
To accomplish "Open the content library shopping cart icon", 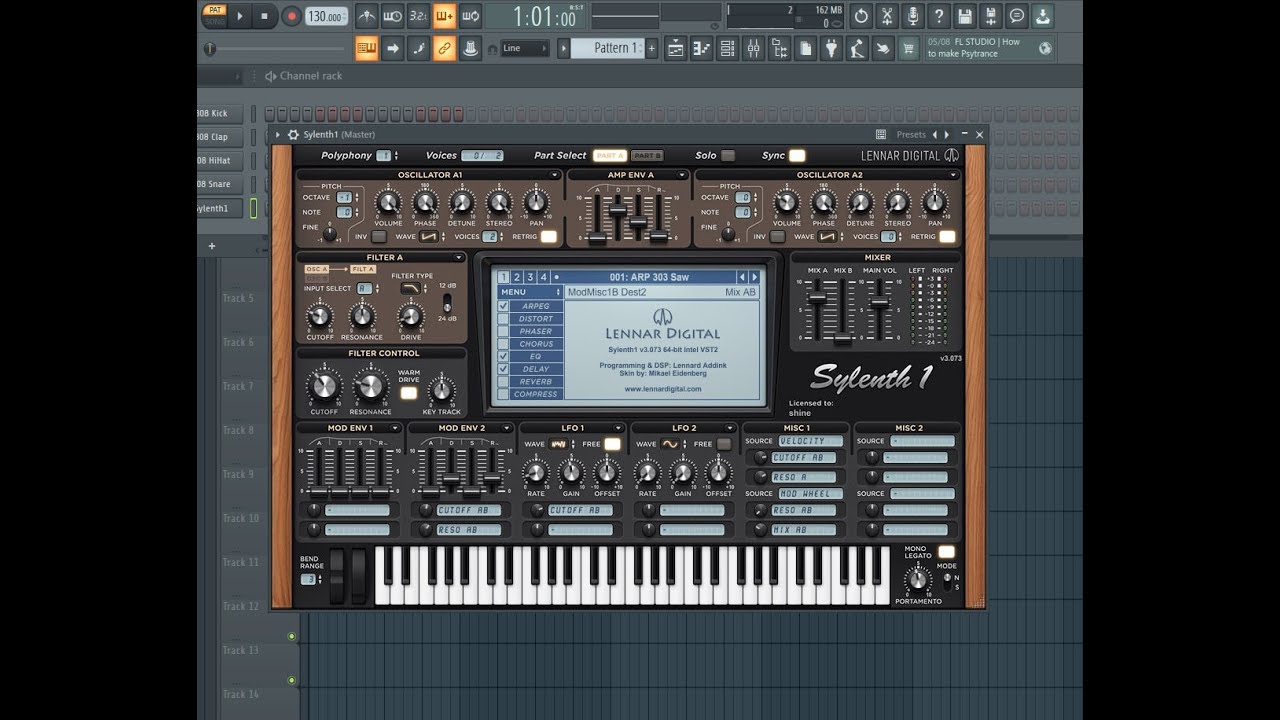I will pos(909,48).
